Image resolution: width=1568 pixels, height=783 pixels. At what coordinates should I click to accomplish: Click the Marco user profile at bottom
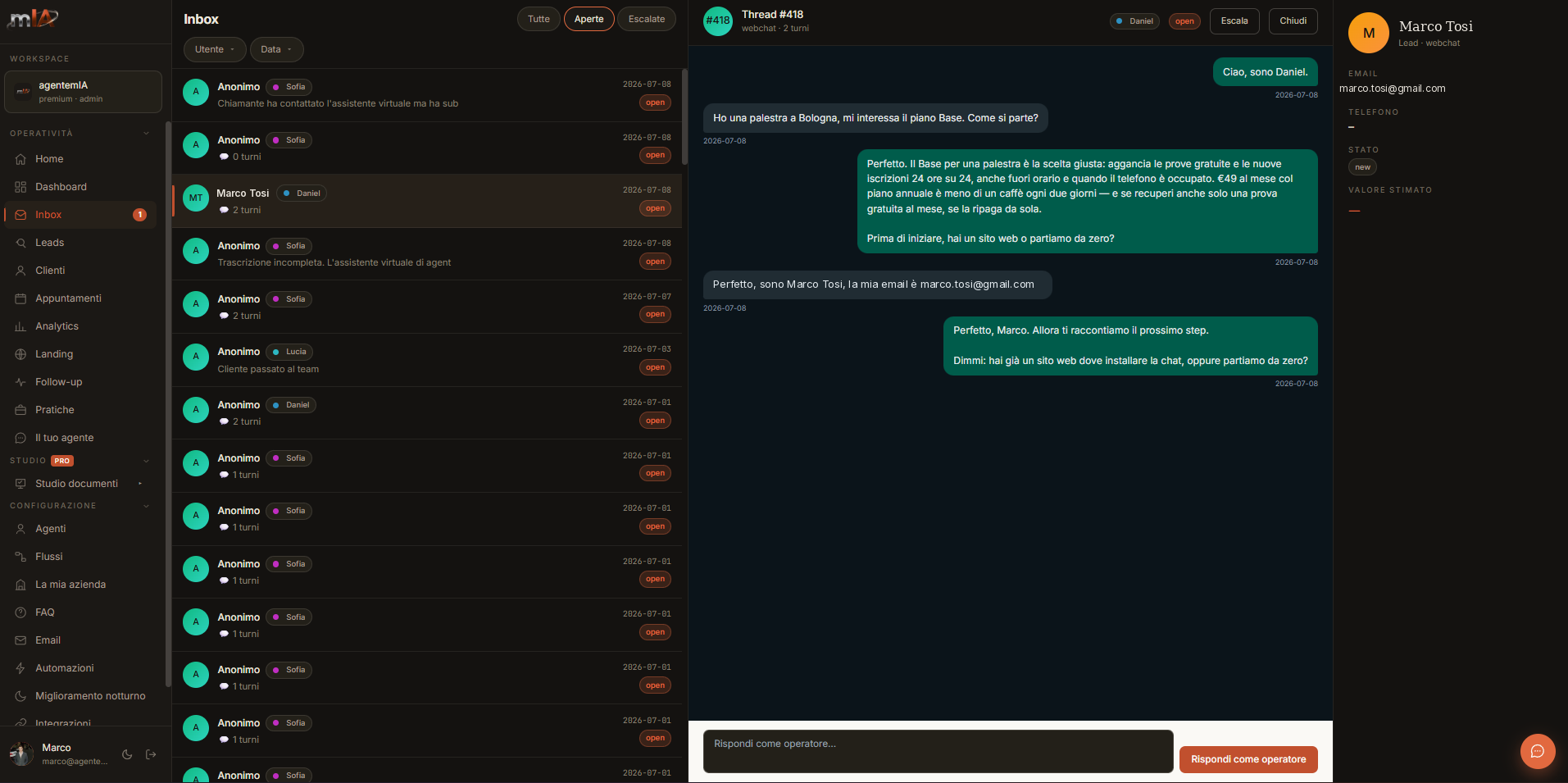tap(57, 754)
